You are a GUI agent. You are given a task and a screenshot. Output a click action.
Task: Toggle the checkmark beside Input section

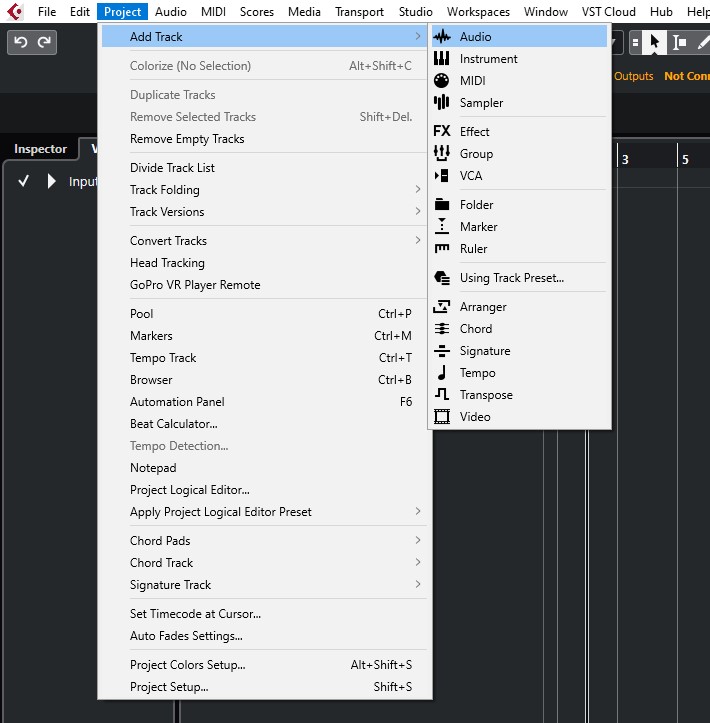pyautogui.click(x=24, y=181)
